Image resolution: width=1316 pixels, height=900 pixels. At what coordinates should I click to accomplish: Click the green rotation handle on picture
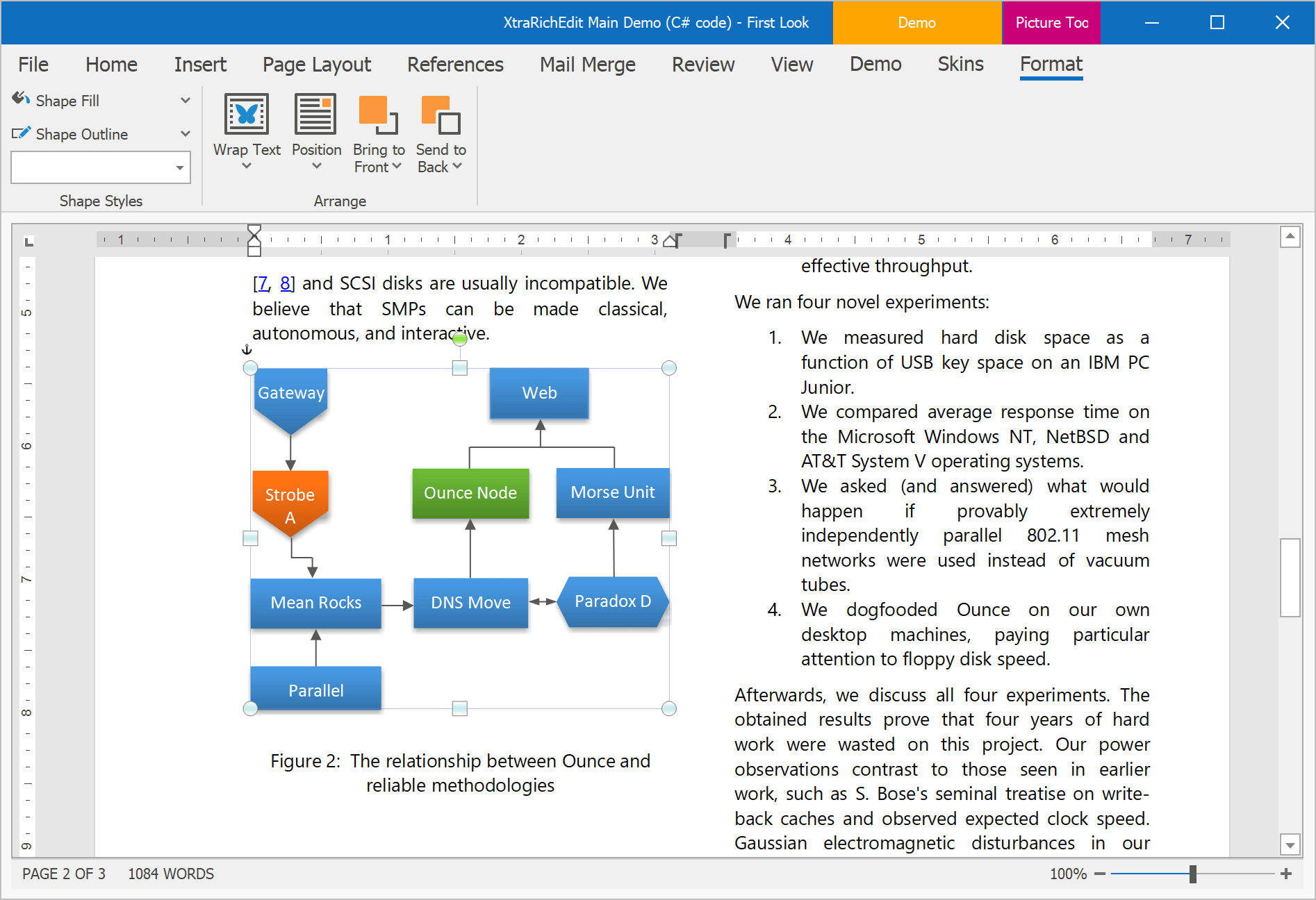tap(459, 339)
